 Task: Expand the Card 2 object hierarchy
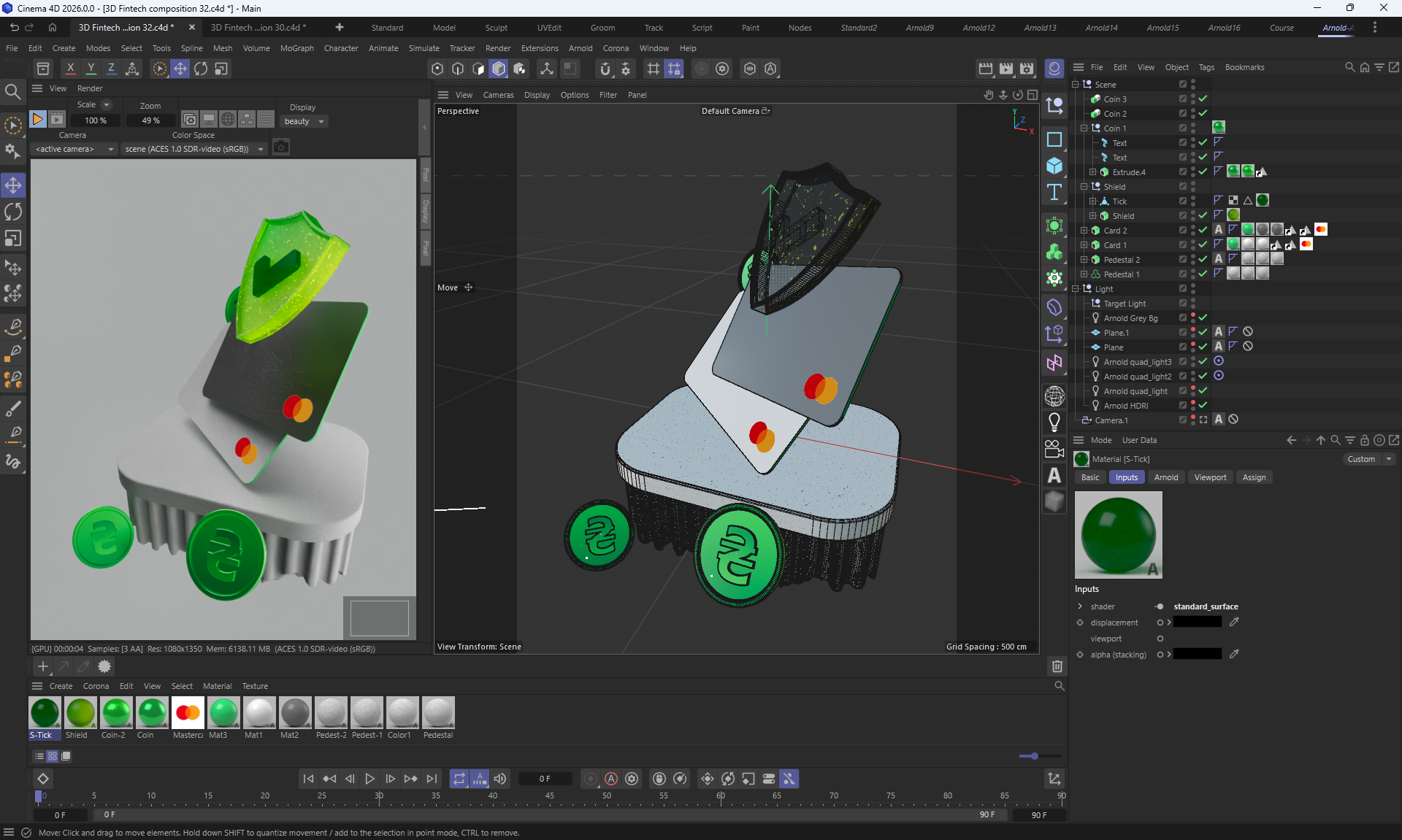click(1084, 231)
